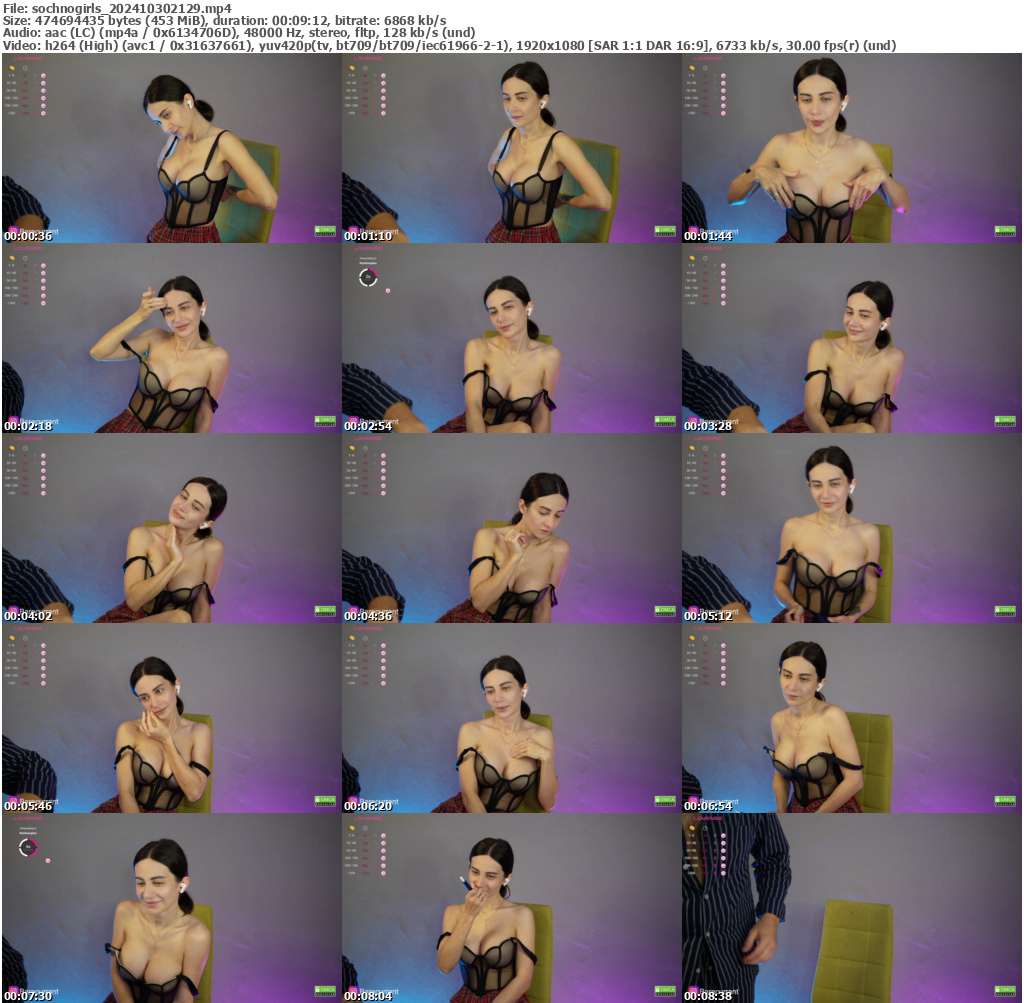The image size is (1024, 1003).
Task: Click the Lovense logo in the first thumbnail
Action: click(x=28, y=58)
